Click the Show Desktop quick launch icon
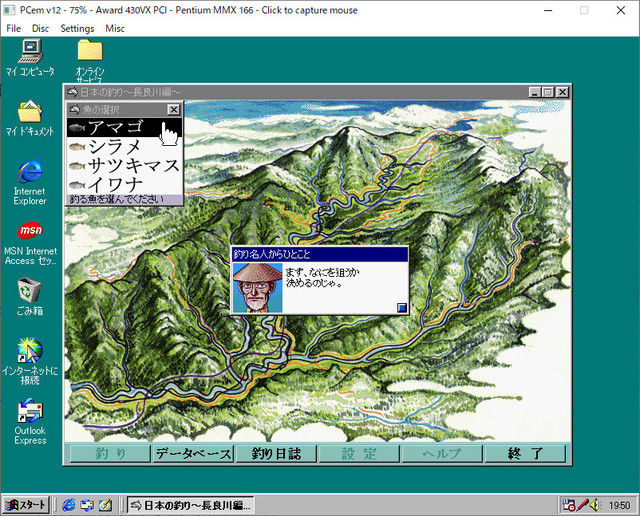 [105, 505]
